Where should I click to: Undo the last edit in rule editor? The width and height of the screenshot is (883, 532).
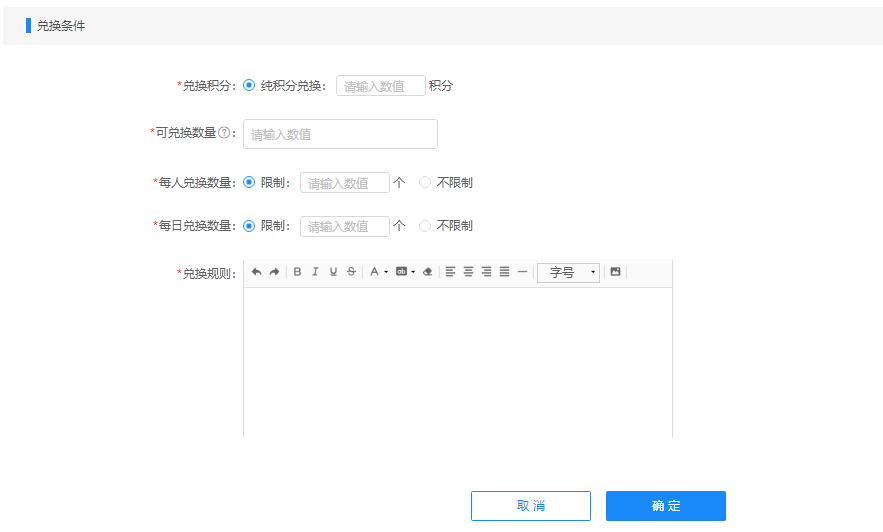point(256,272)
